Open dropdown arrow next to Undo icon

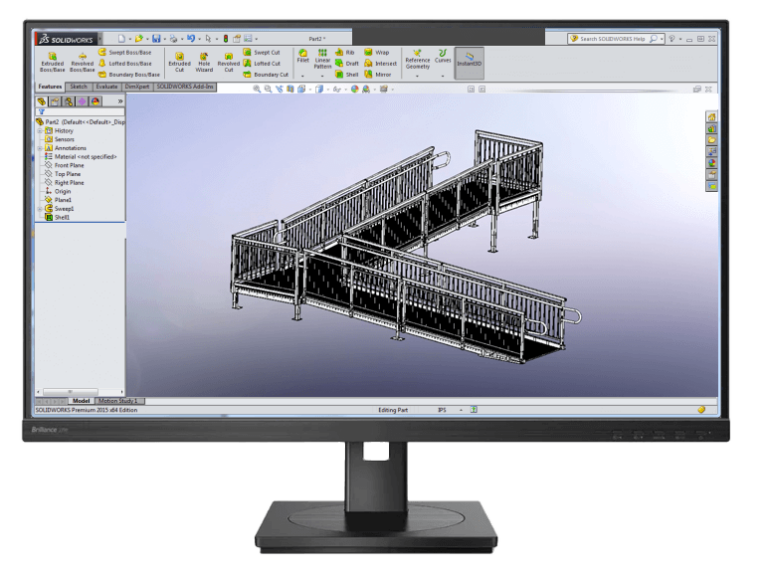point(199,39)
